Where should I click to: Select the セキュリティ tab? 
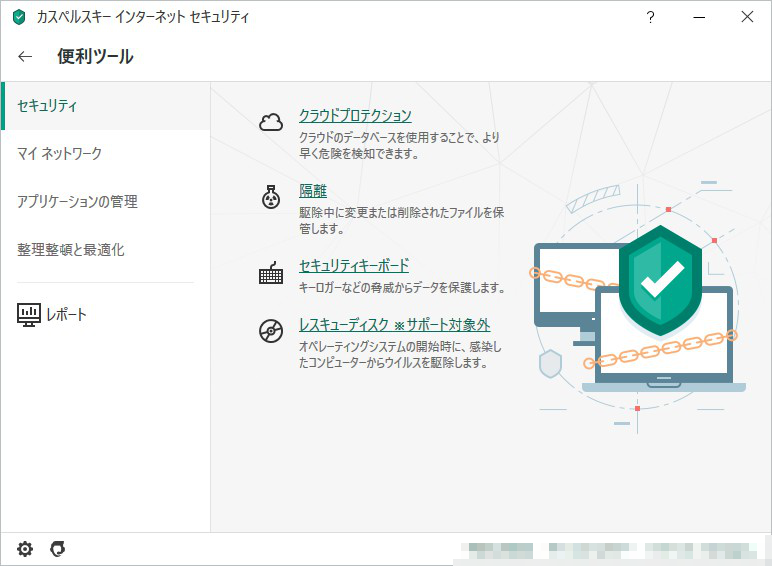tap(106, 106)
